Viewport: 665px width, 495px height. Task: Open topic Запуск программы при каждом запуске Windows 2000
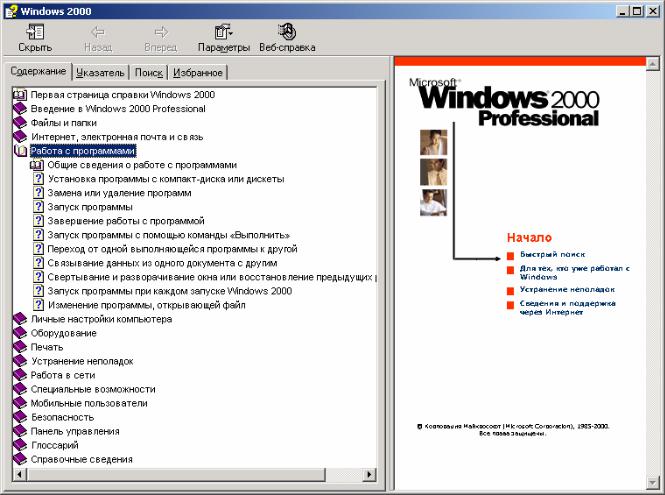click(x=170, y=291)
